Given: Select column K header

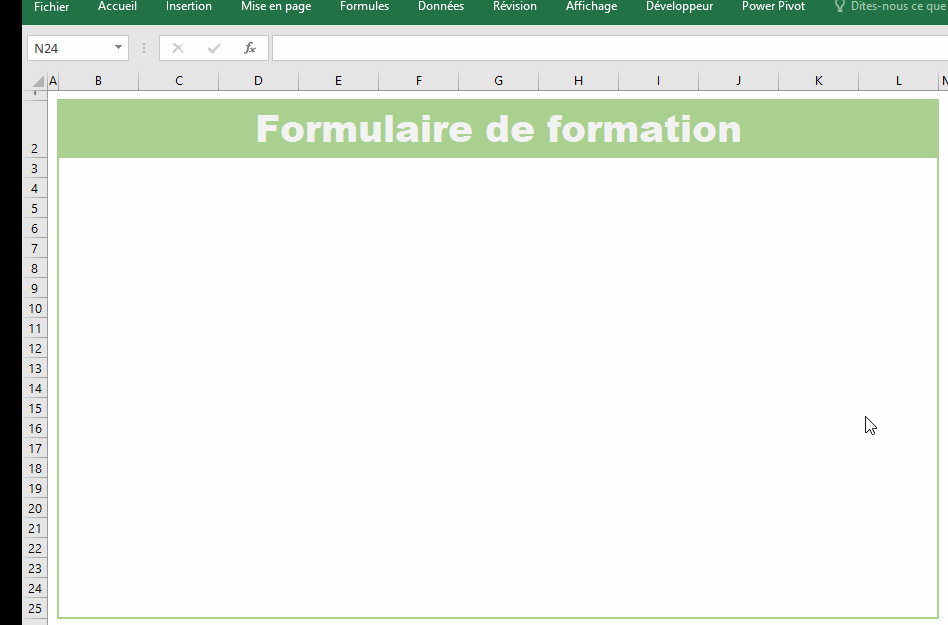Looking at the screenshot, I should (819, 81).
